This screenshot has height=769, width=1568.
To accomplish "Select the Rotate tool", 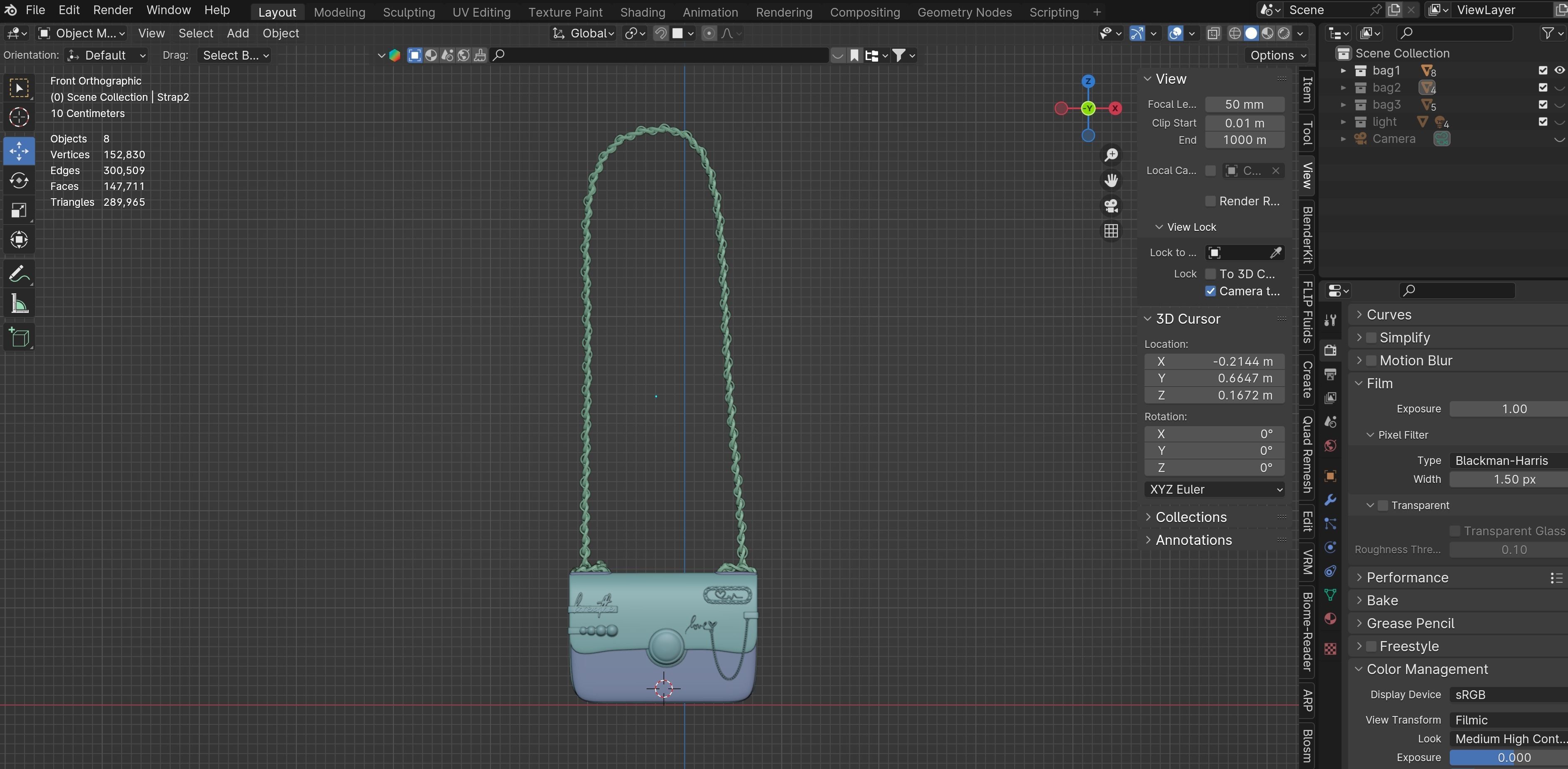I will (19, 181).
